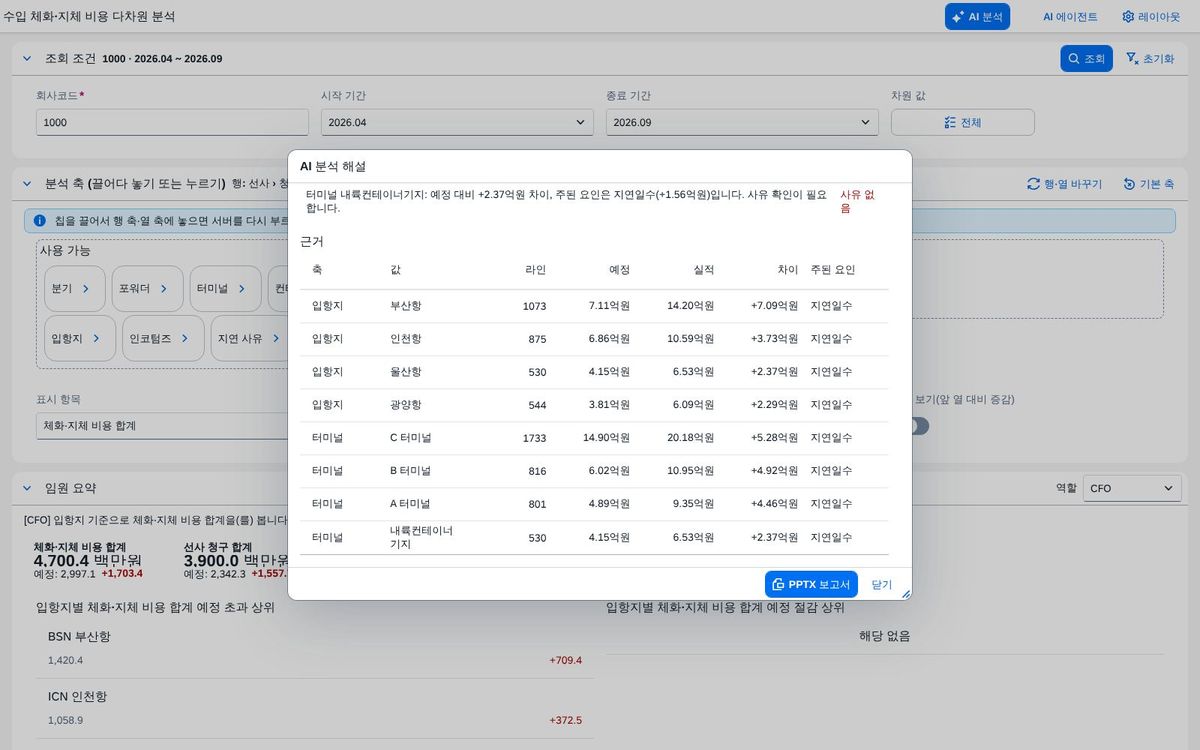Click the 20.18억원 actual cell
The height and width of the screenshot is (750, 1200).
pyautogui.click(x=691, y=438)
